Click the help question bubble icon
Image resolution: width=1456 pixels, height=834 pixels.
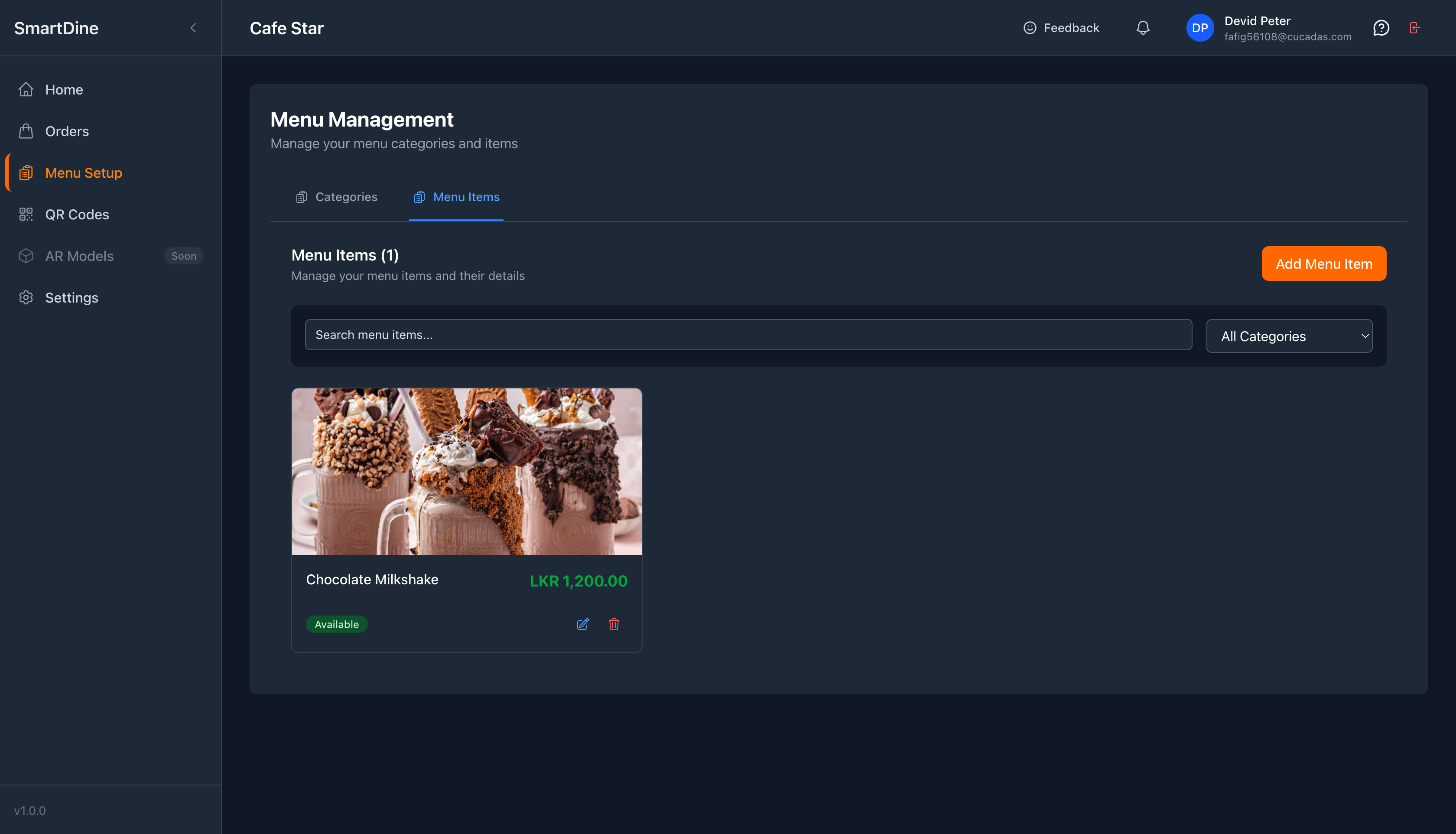pos(1381,27)
